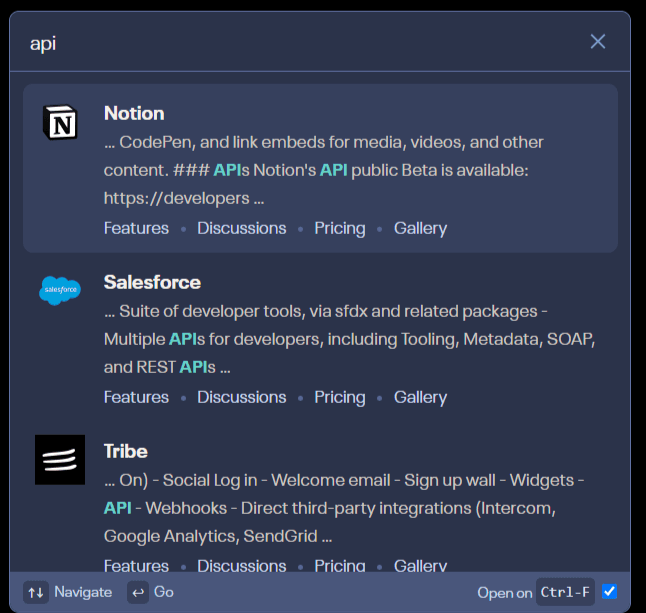Click the Navigate up-down arrows icon
This screenshot has height=613, width=646.
point(36,592)
